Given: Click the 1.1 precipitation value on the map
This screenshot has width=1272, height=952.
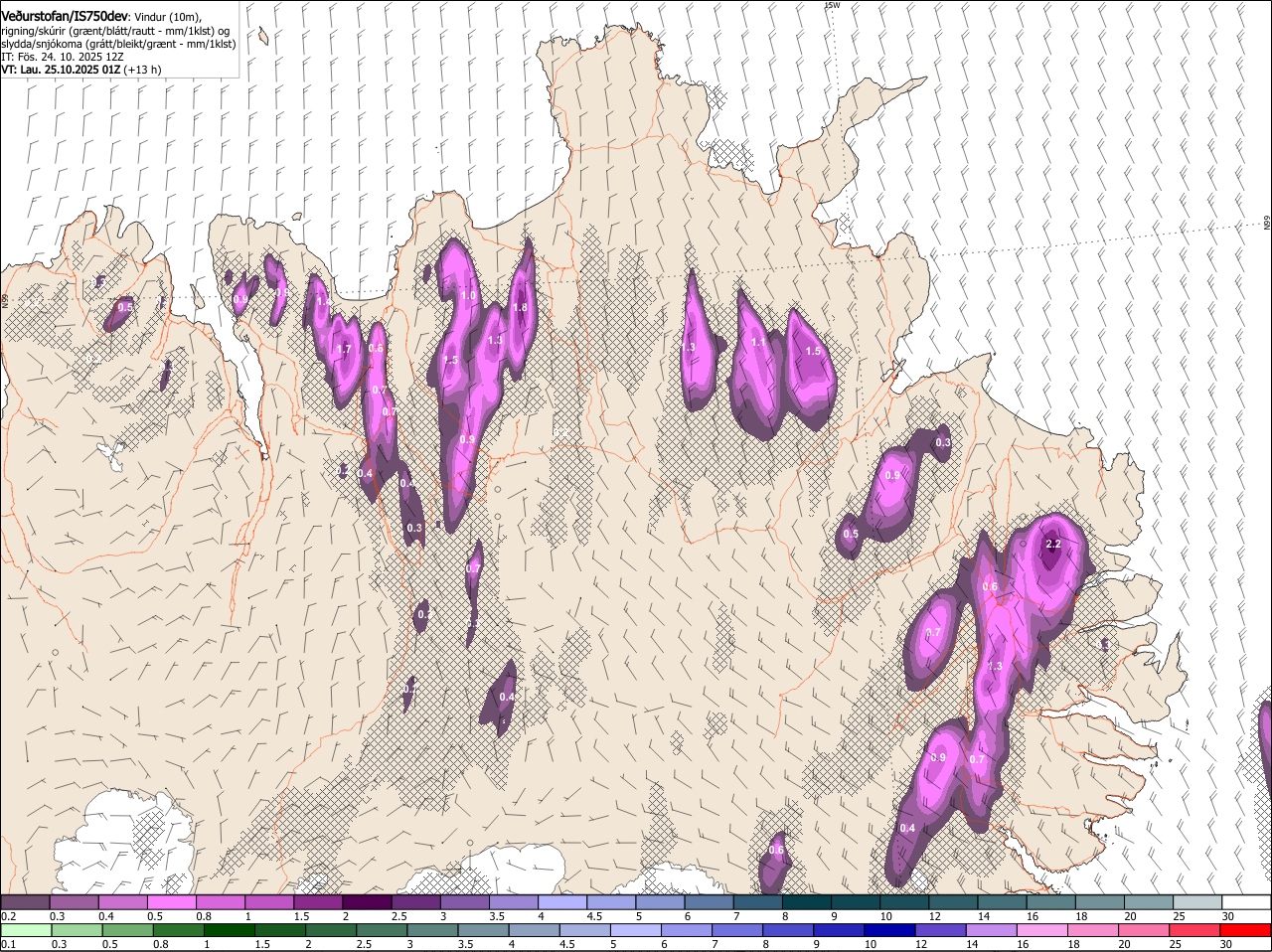Looking at the screenshot, I should (758, 343).
